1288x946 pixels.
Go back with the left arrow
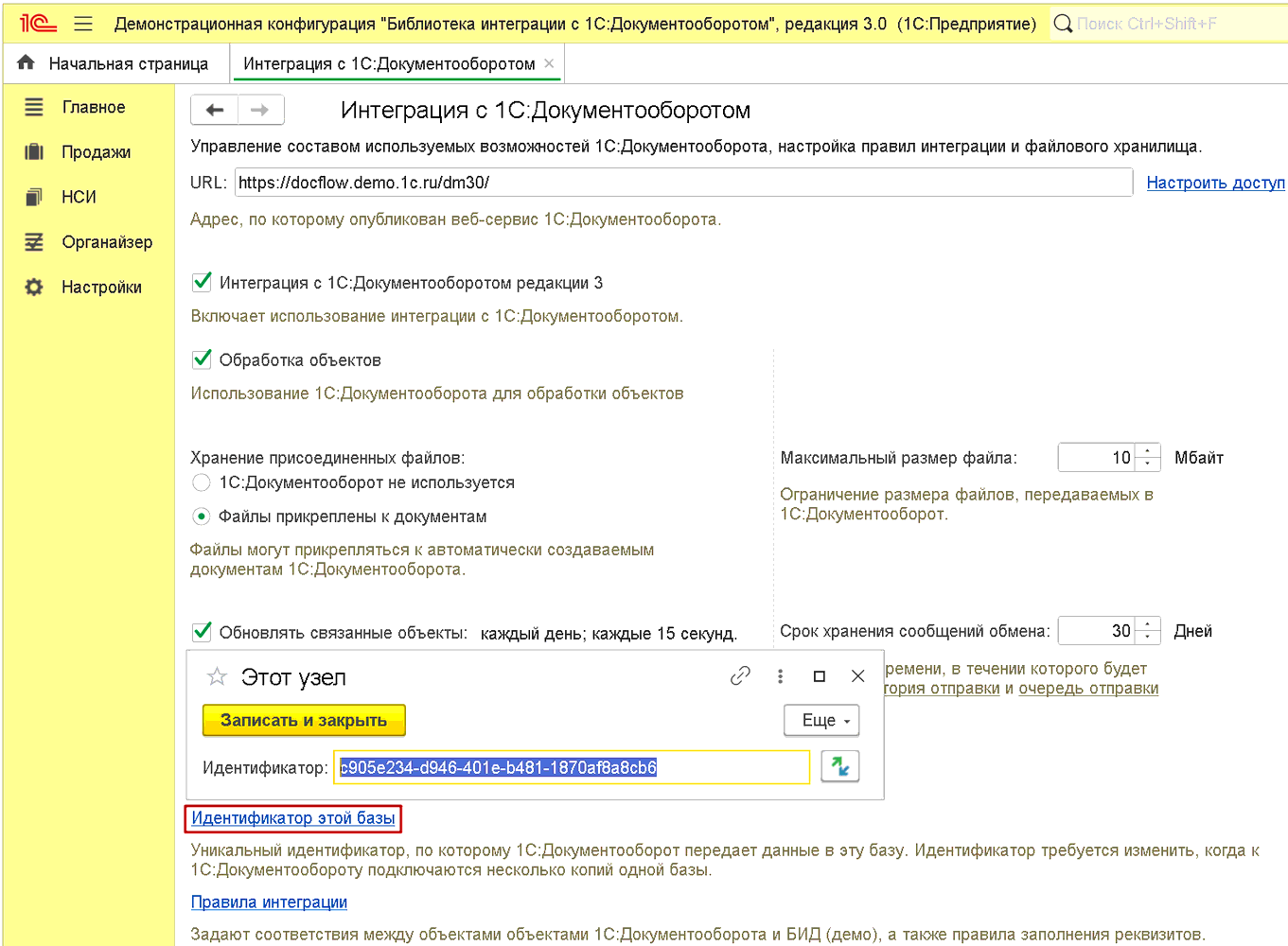click(x=215, y=111)
